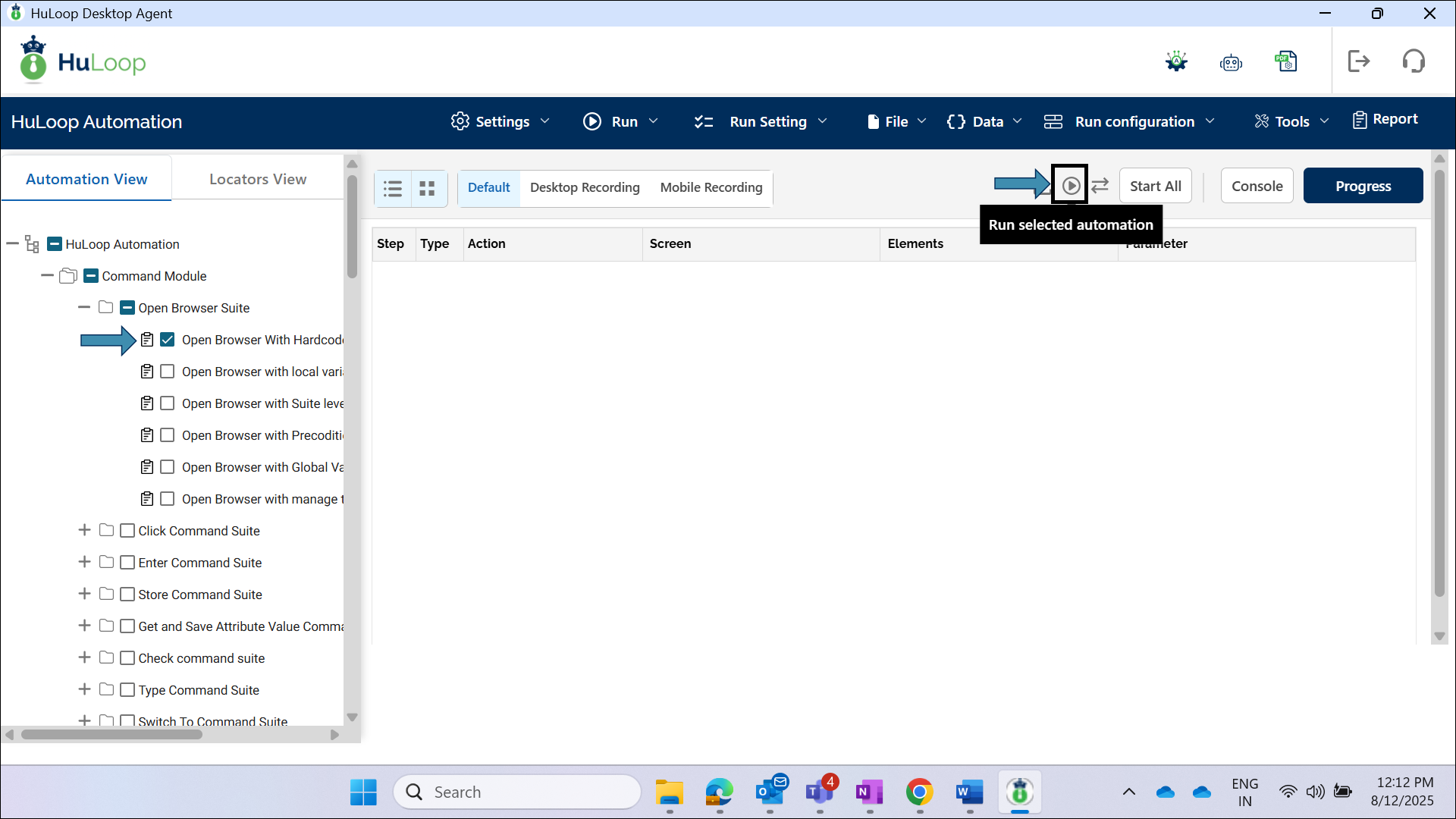1456x819 pixels.
Task: Open the robot assistant icon
Action: pyautogui.click(x=1231, y=62)
